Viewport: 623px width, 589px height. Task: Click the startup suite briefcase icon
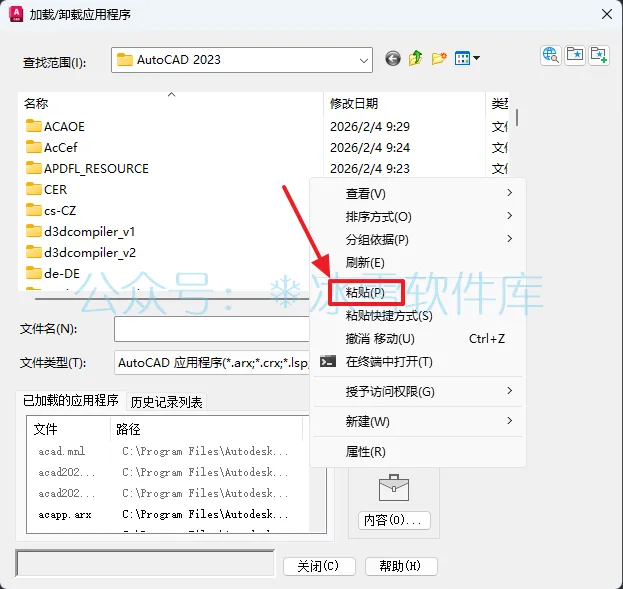[x=394, y=488]
